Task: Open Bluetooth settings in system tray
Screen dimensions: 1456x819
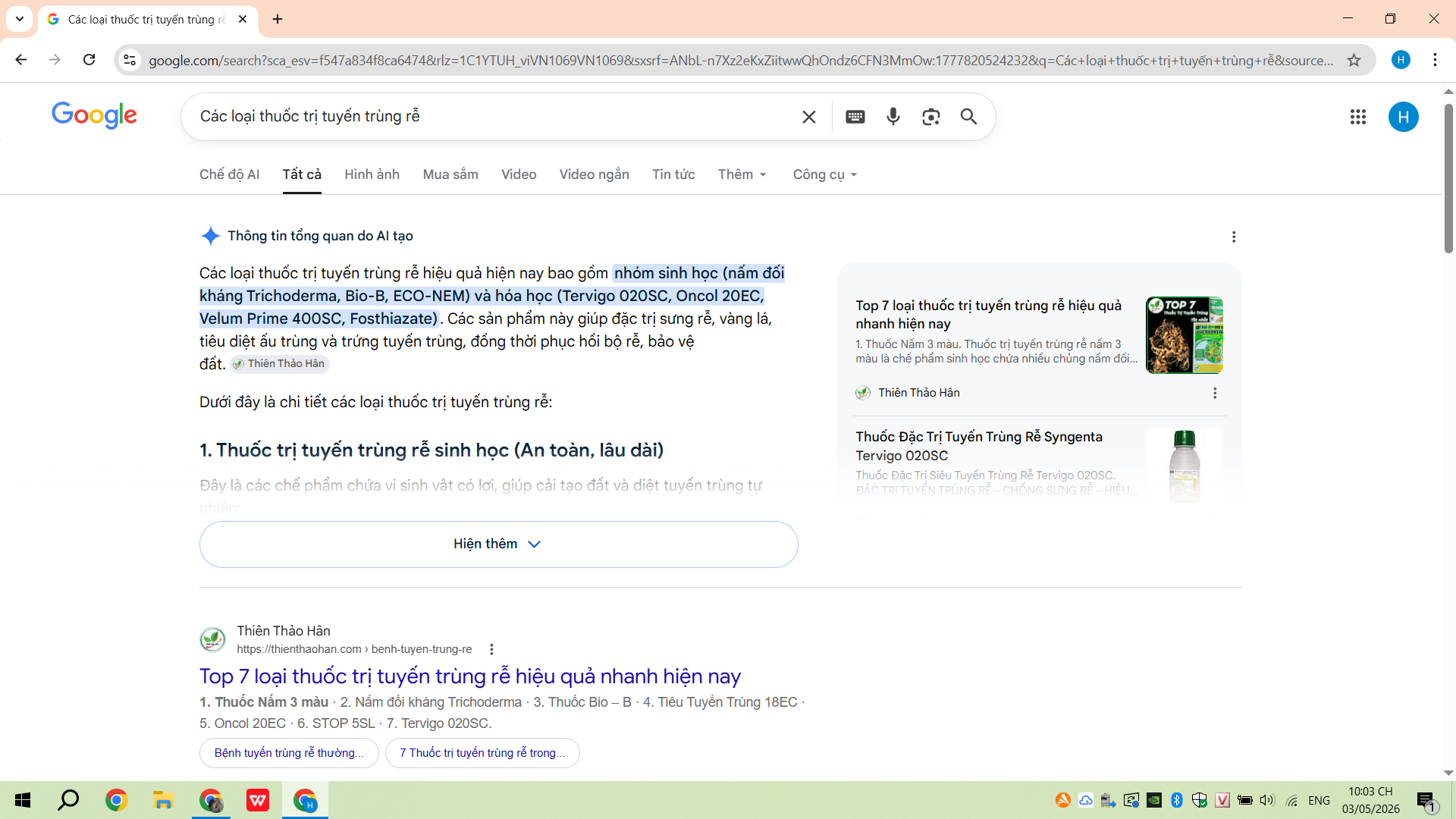Action: pos(1177,800)
